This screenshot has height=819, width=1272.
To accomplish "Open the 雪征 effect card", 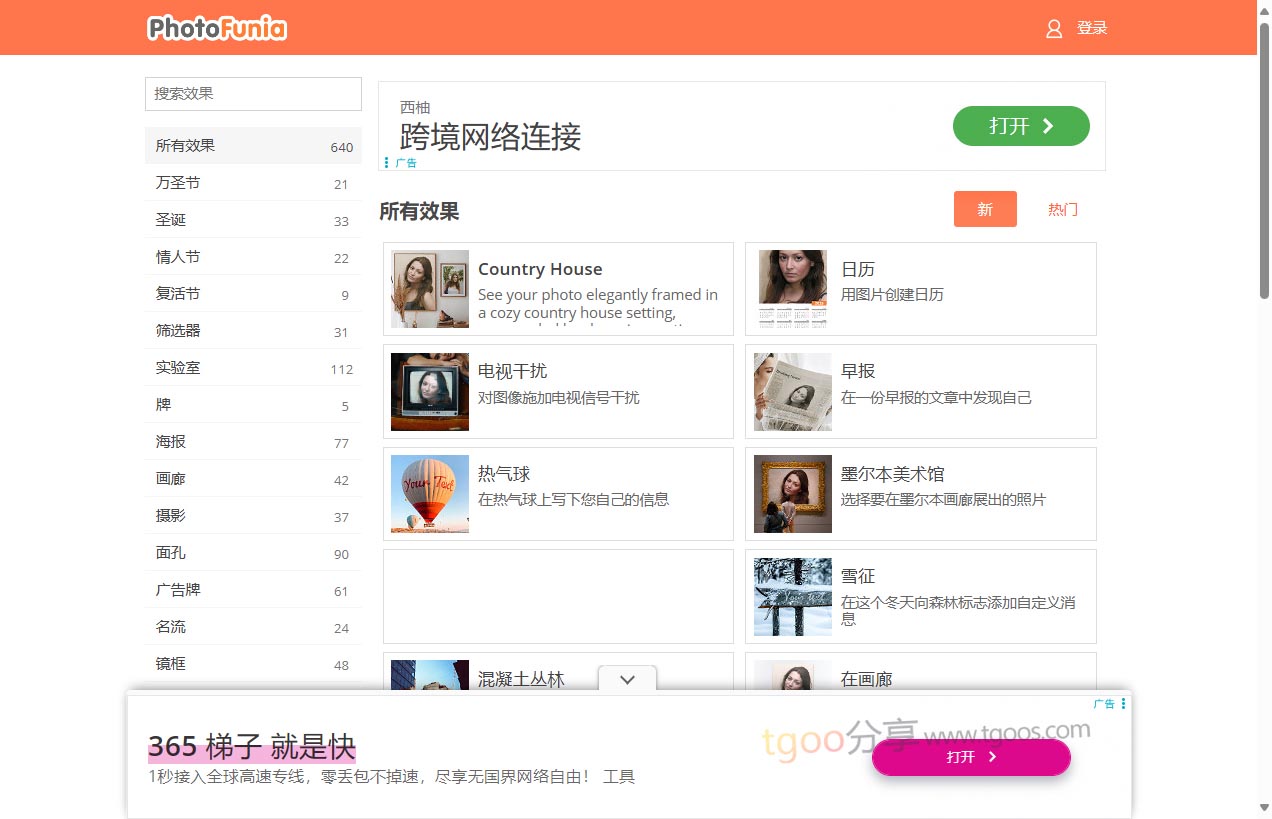I will click(920, 596).
